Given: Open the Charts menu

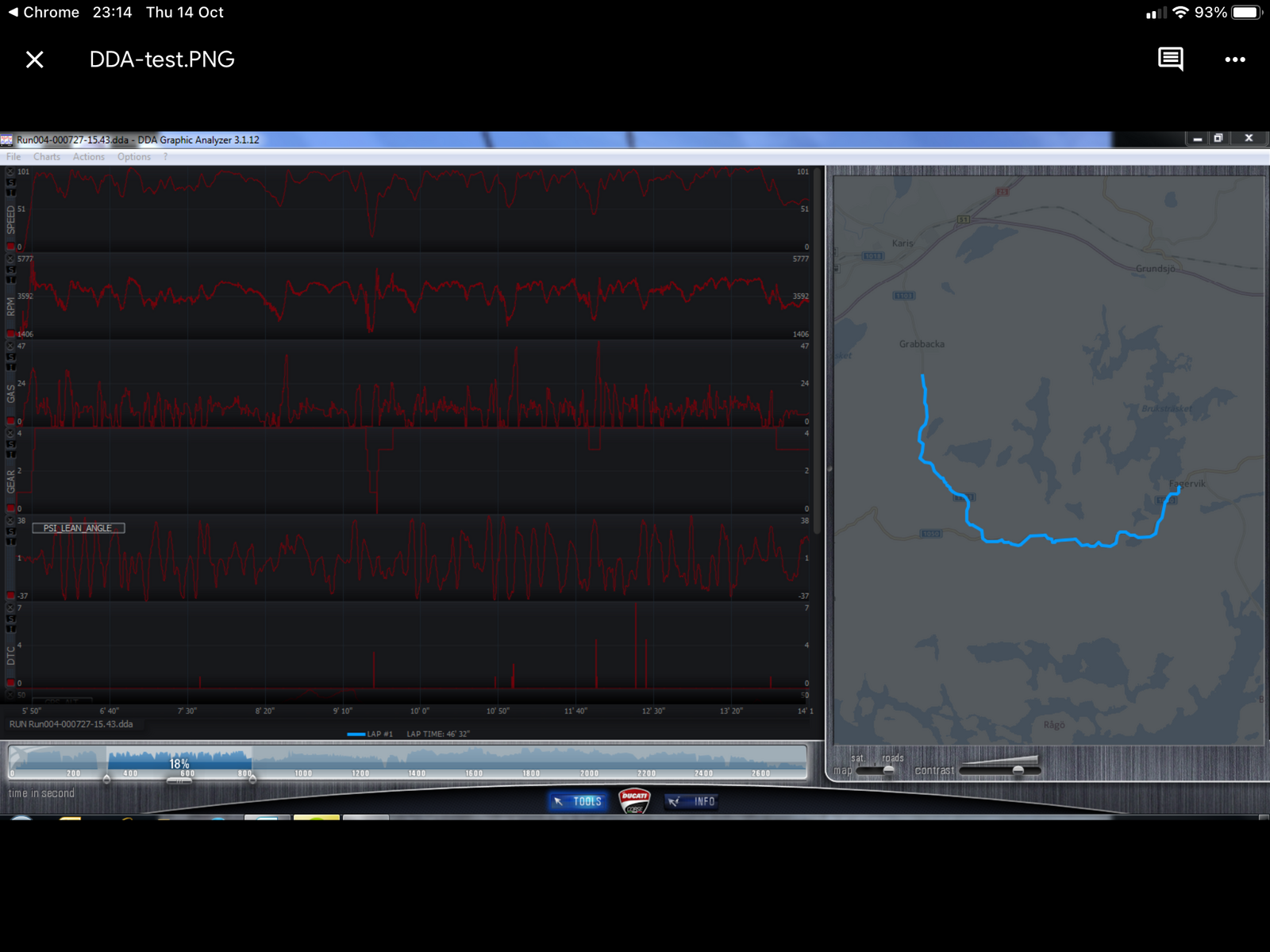Looking at the screenshot, I should (47, 157).
